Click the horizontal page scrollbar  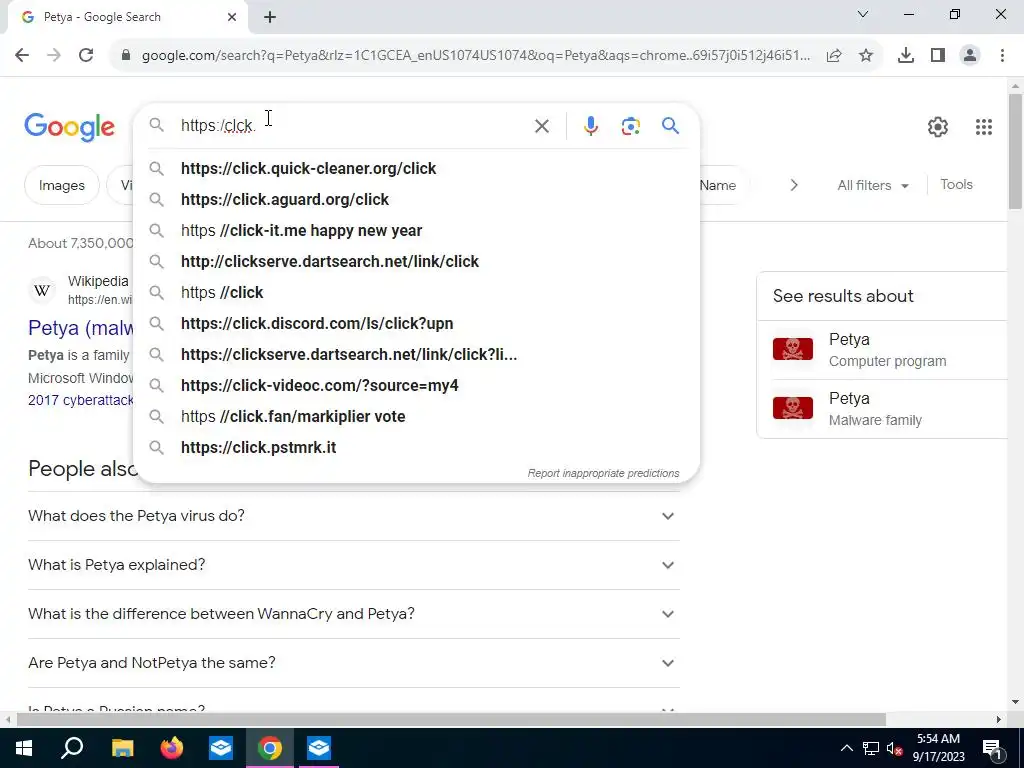451,720
